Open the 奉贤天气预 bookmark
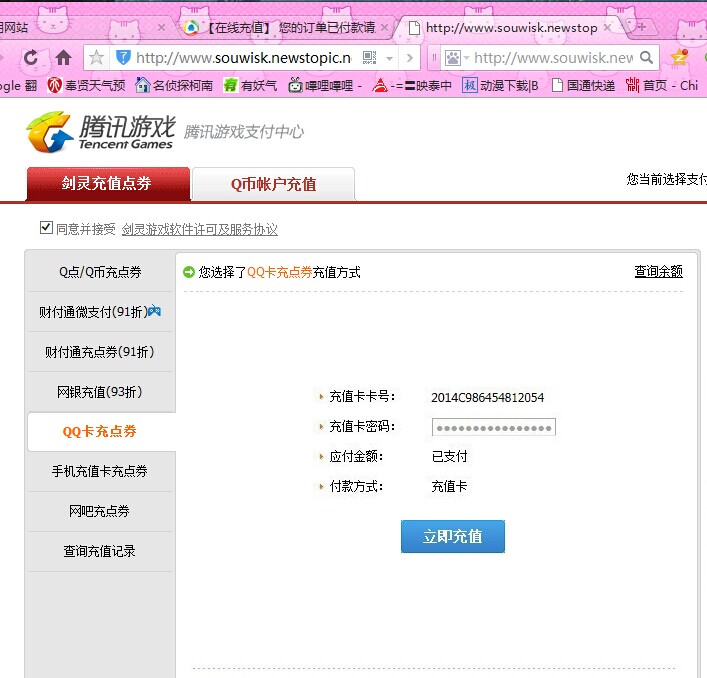 coord(86,85)
